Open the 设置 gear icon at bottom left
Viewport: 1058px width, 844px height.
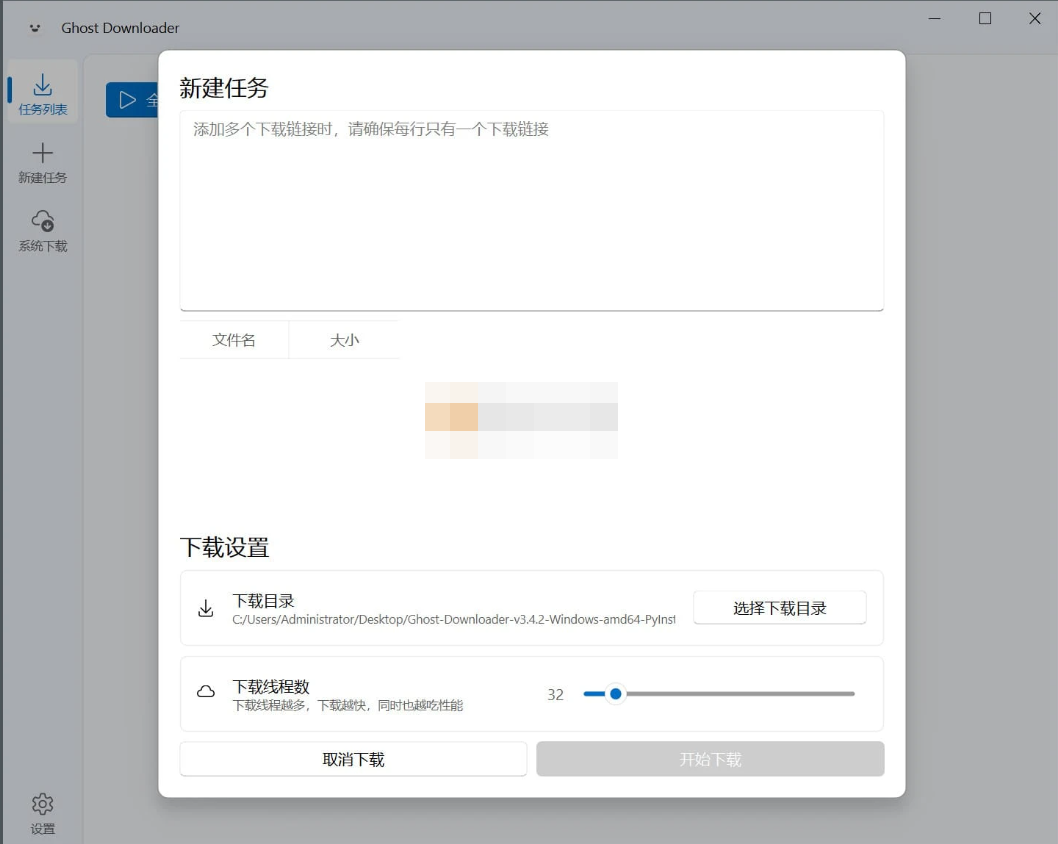click(42, 804)
